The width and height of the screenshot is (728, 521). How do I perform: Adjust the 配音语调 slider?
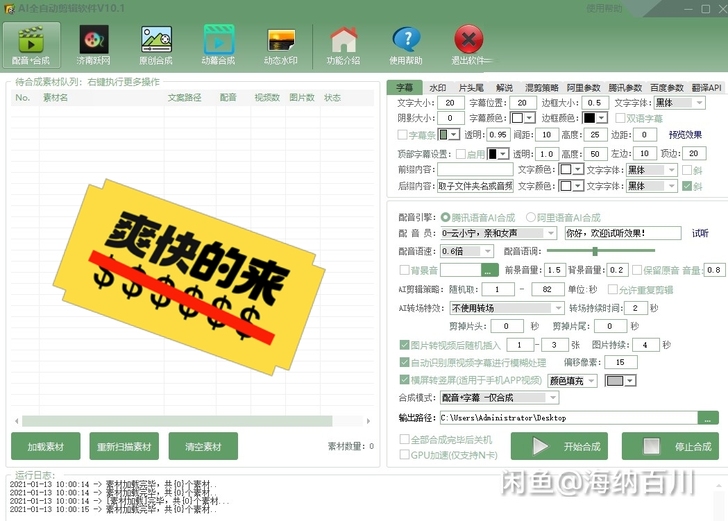pos(595,251)
